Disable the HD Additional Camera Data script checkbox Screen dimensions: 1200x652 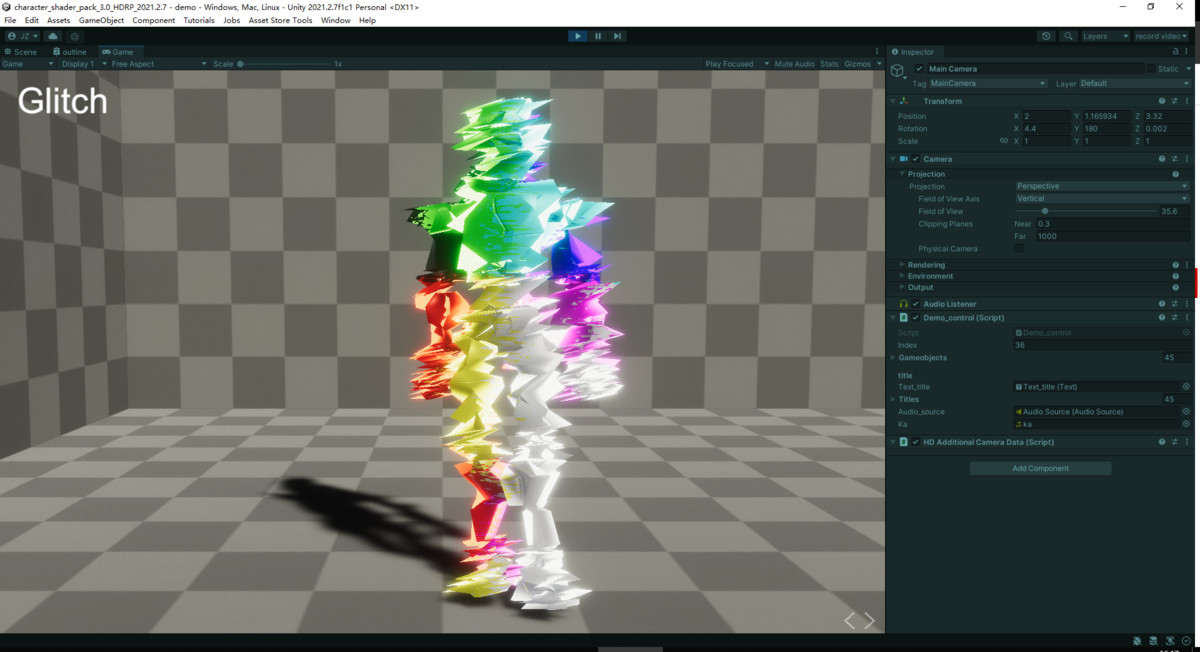point(916,441)
